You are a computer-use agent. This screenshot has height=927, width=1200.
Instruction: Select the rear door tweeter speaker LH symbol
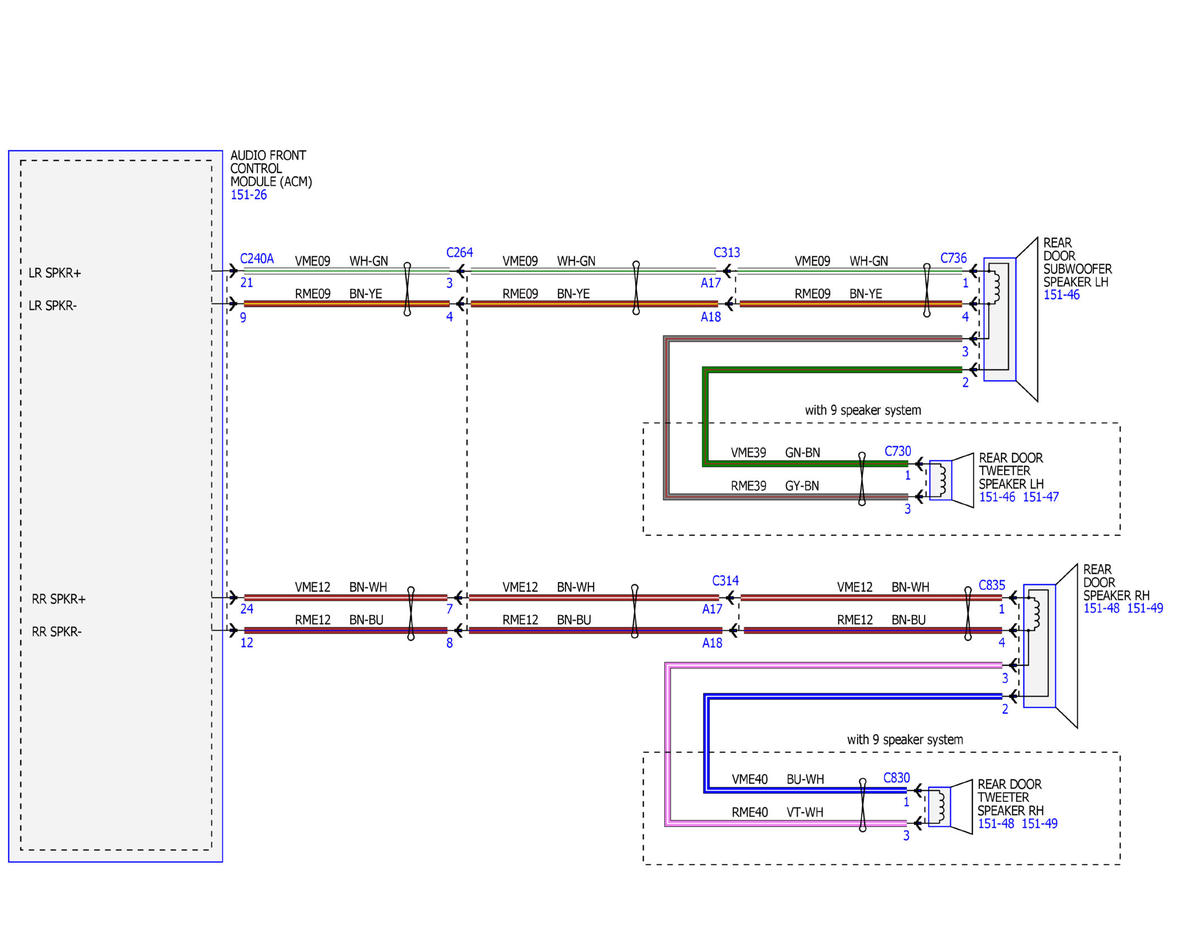[951, 478]
